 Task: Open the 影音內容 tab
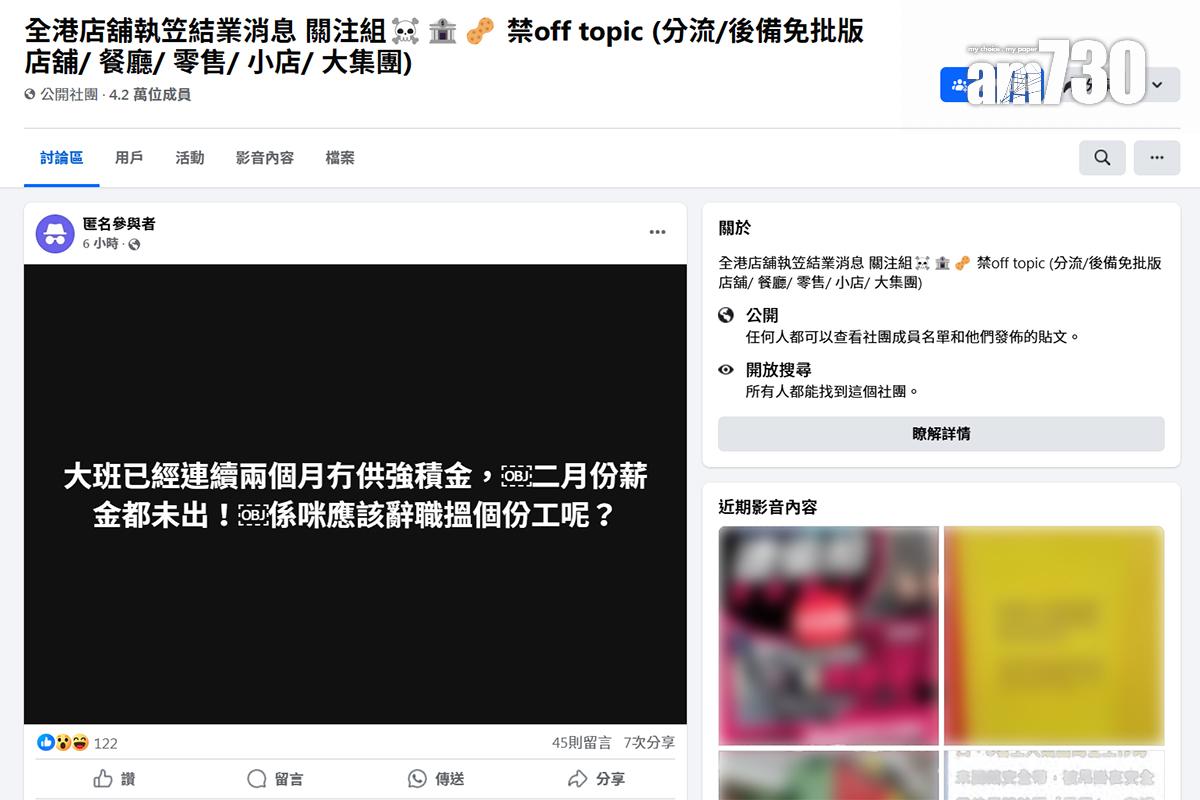coord(265,158)
